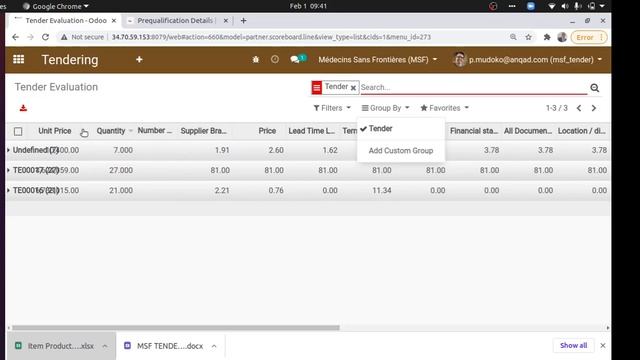Image resolution: width=640 pixels, height=360 pixels.
Task: Click the Not secure warning icon
Action: [64, 37]
